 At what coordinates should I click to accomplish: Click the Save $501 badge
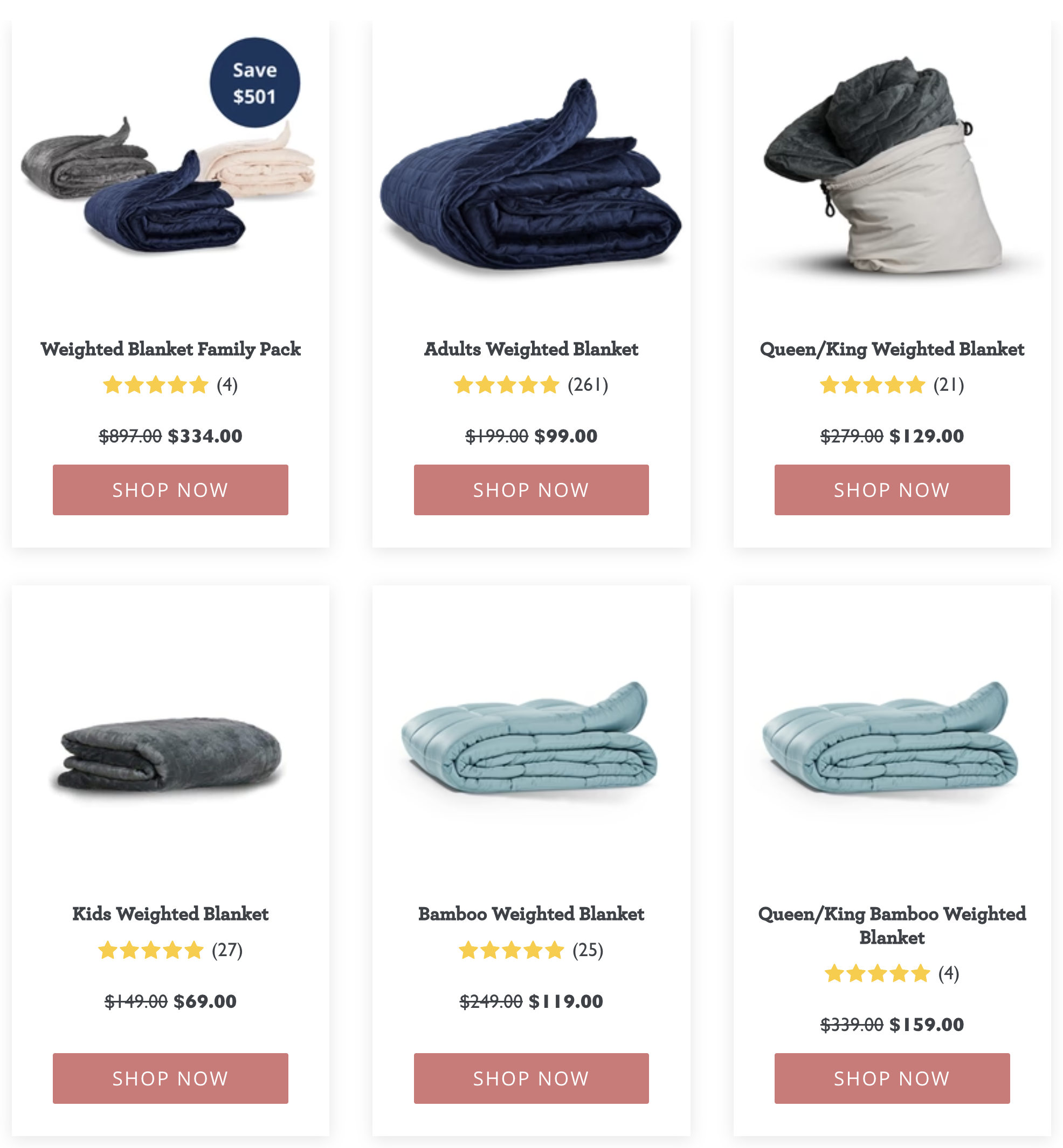(255, 83)
